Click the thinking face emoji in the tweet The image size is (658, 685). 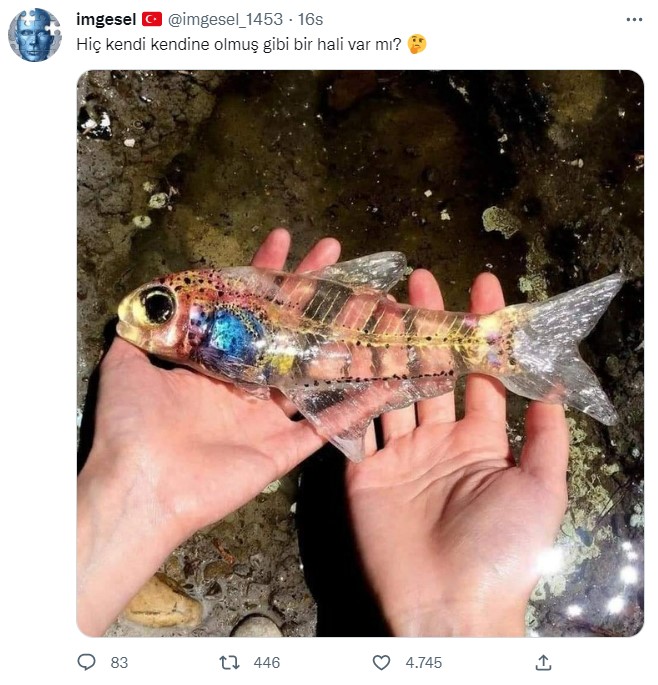(418, 45)
